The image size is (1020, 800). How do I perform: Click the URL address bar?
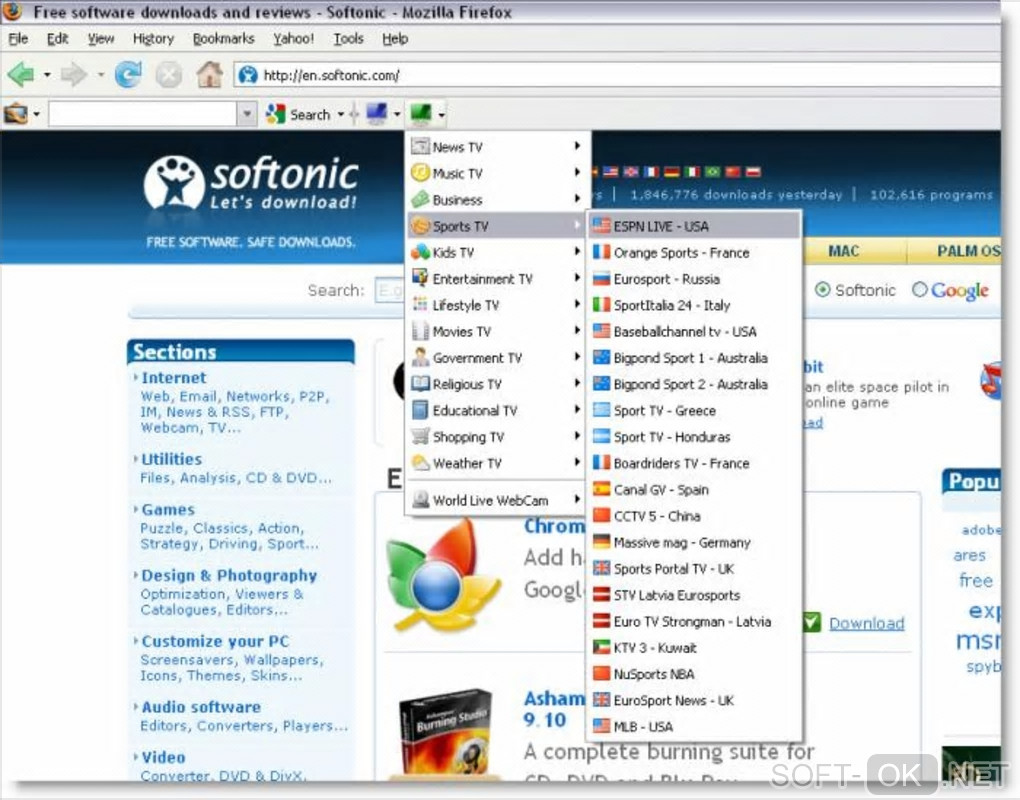tap(618, 75)
